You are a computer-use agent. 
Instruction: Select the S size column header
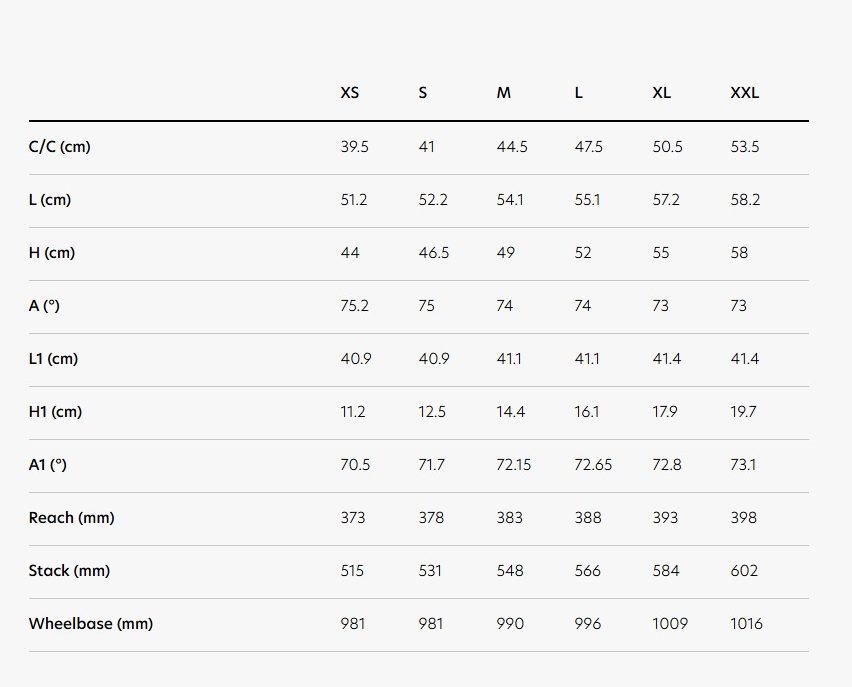coord(423,93)
